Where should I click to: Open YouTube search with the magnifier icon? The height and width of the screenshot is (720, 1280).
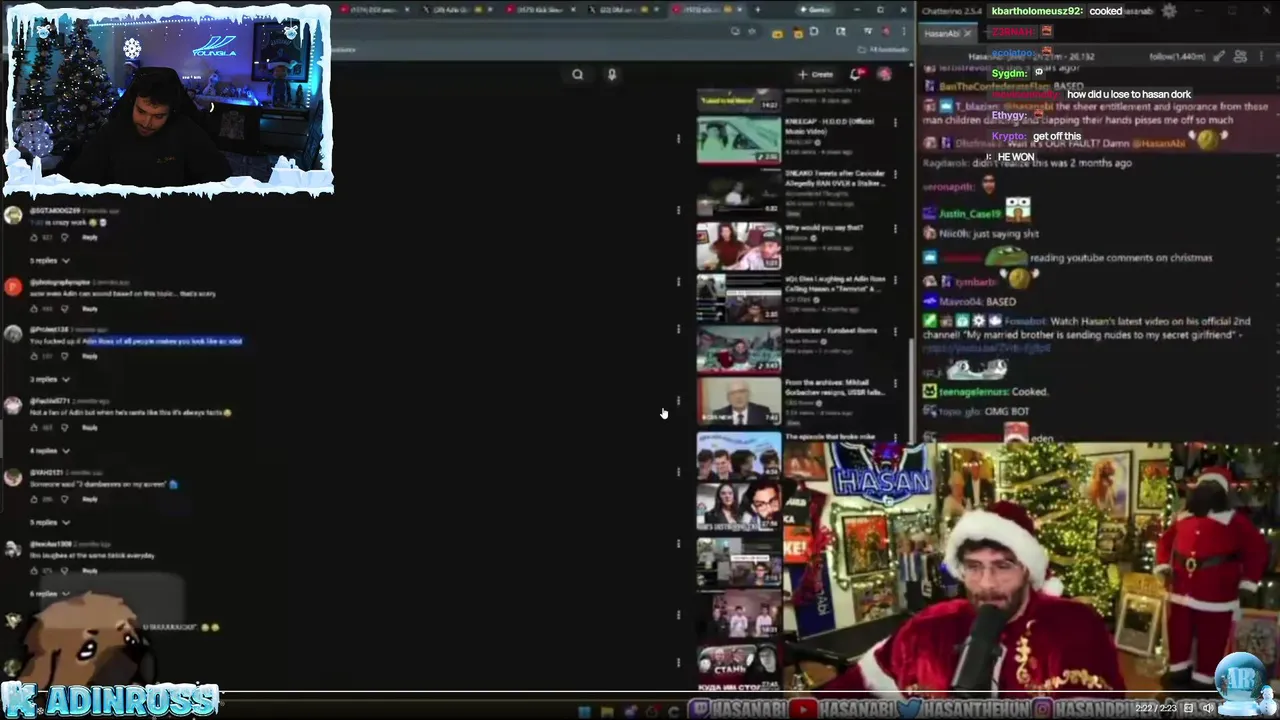(577, 74)
